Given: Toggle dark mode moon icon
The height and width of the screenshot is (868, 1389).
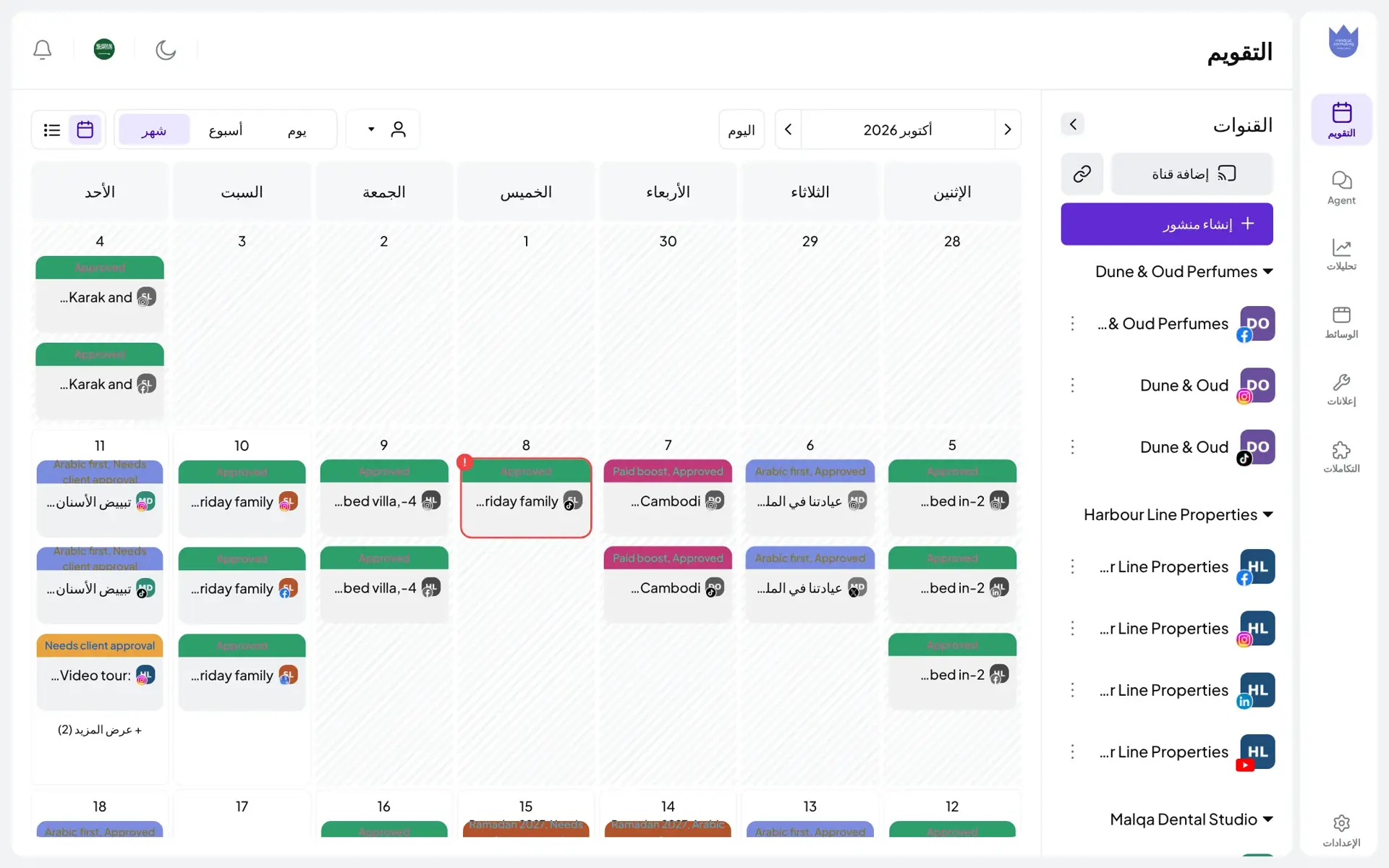Looking at the screenshot, I should (x=166, y=49).
